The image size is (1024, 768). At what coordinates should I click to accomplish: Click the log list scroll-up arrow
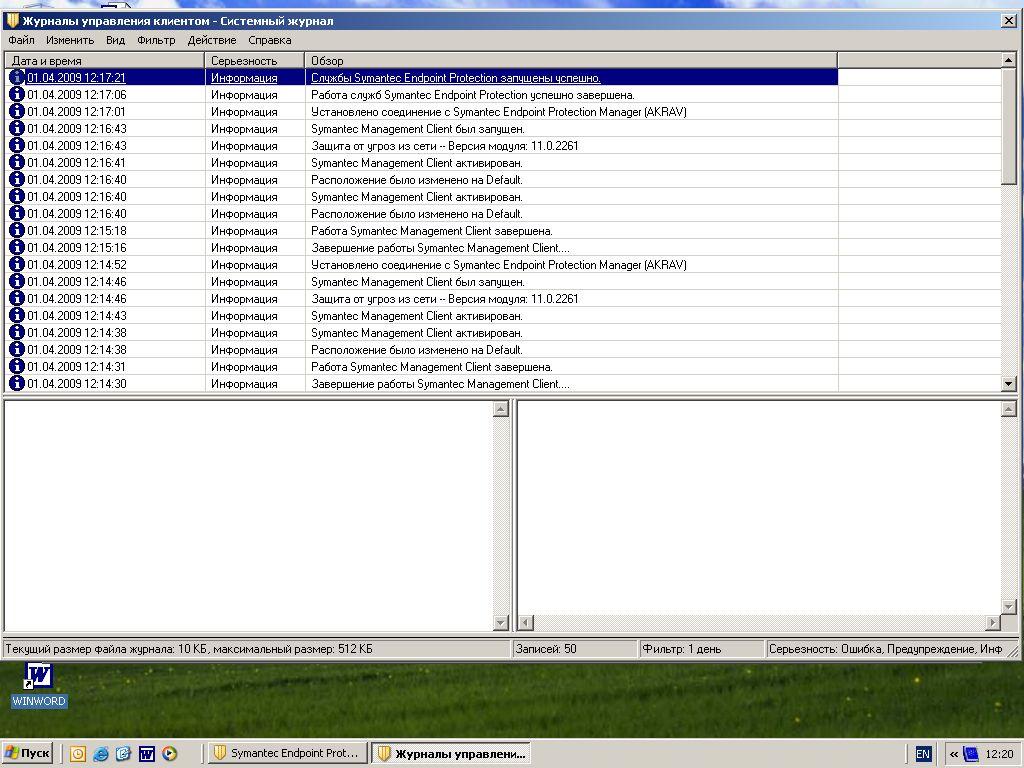1009,60
